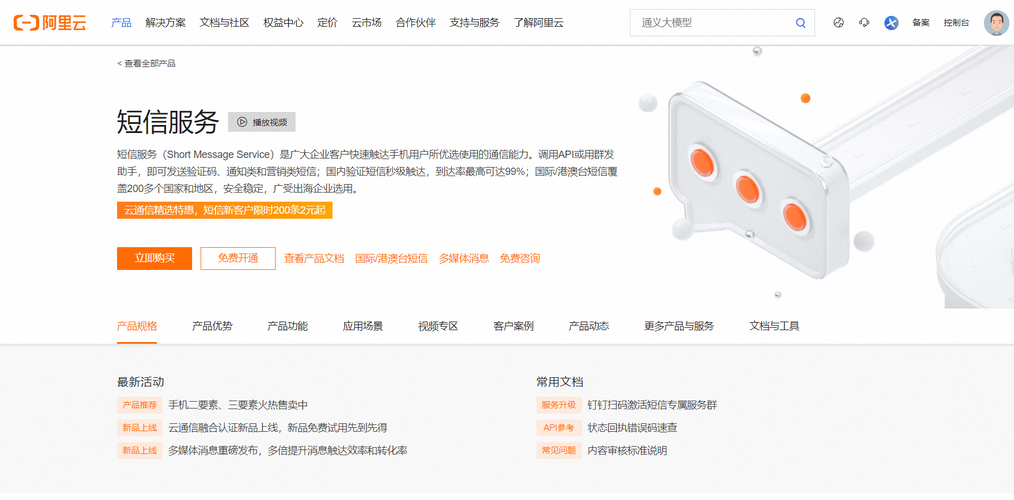Open the 合作伙伴 menu
The width and height of the screenshot is (1014, 500).
point(416,23)
